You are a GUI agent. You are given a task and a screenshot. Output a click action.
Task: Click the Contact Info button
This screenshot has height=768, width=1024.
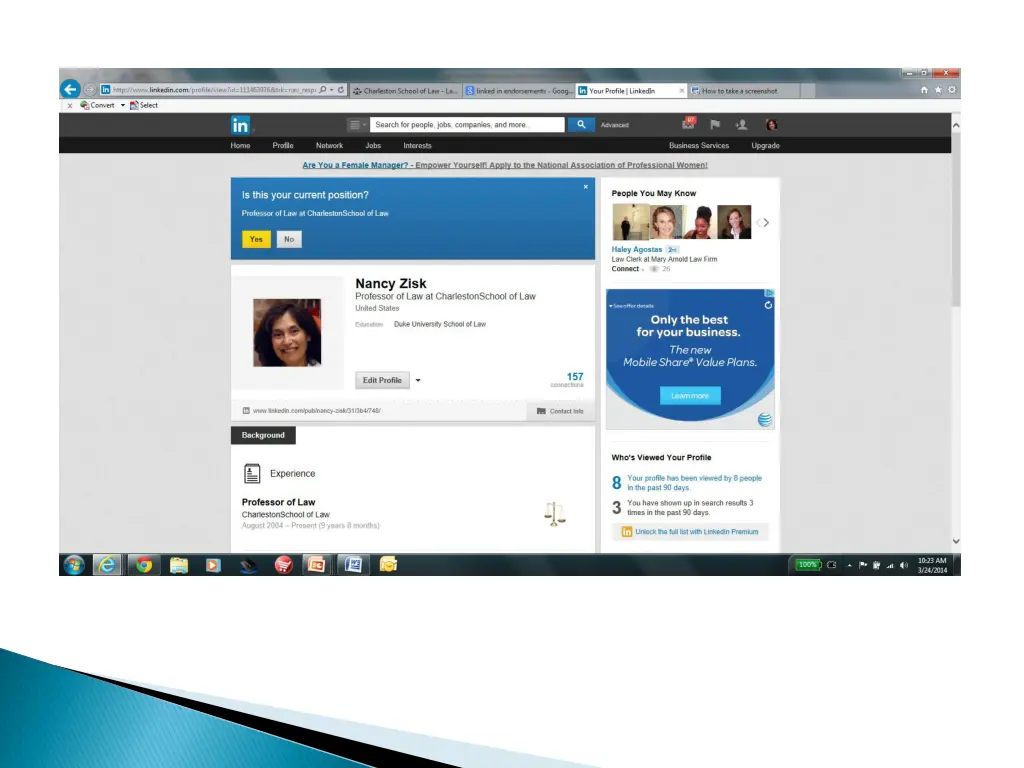560,411
